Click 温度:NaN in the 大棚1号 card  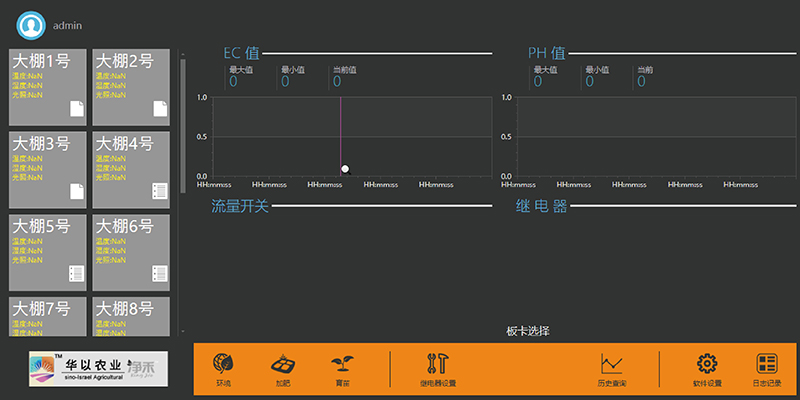coord(28,76)
